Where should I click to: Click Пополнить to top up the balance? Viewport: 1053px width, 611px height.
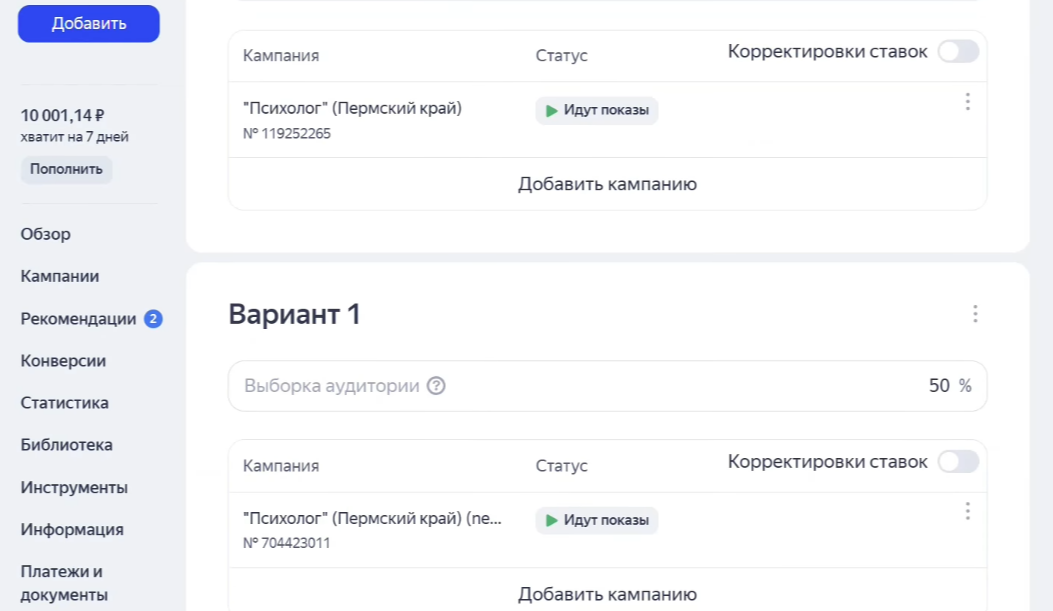(66, 170)
